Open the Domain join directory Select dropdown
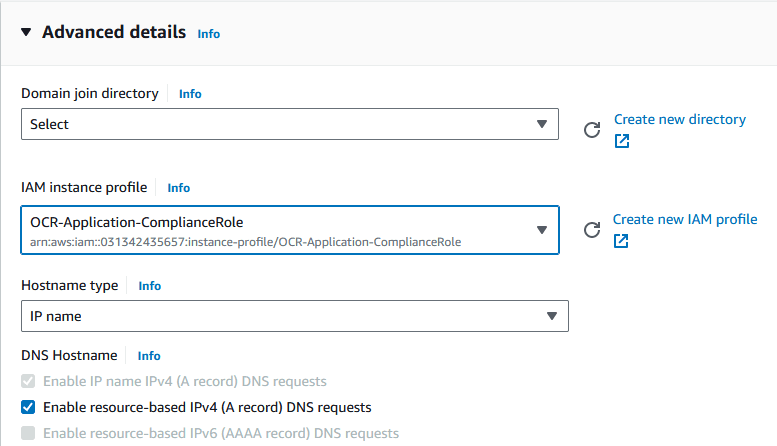Viewport: 777px width, 446px height. click(290, 124)
